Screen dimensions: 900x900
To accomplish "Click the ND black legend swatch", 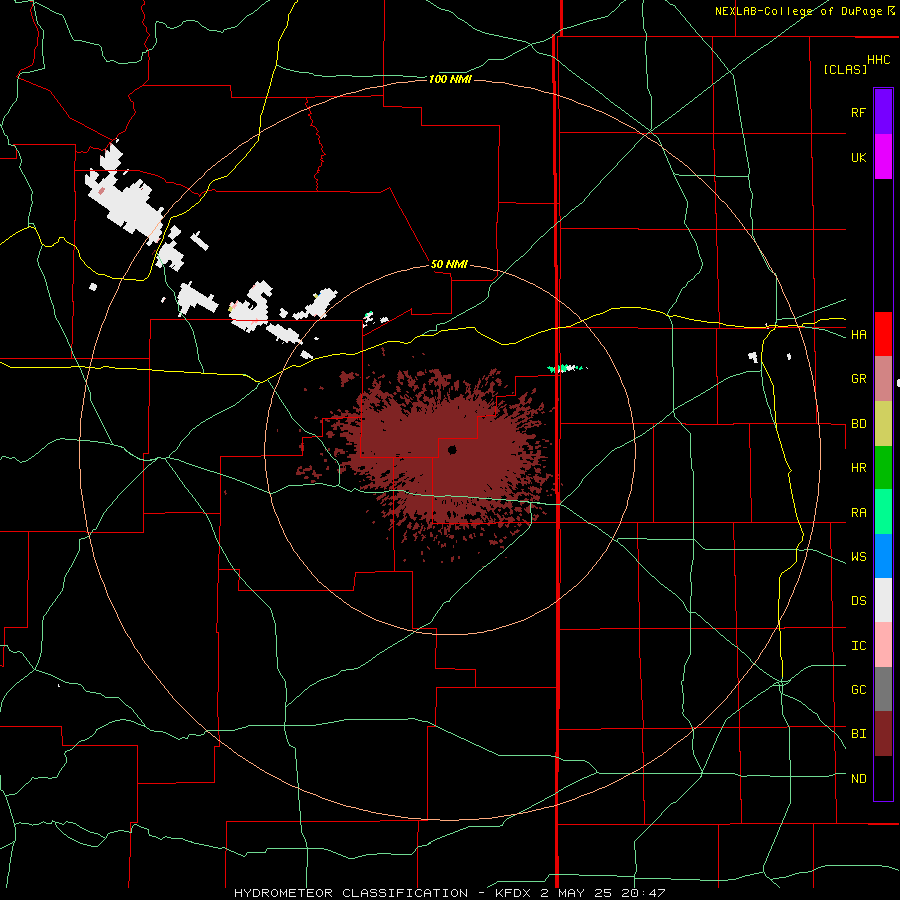I will [883, 778].
